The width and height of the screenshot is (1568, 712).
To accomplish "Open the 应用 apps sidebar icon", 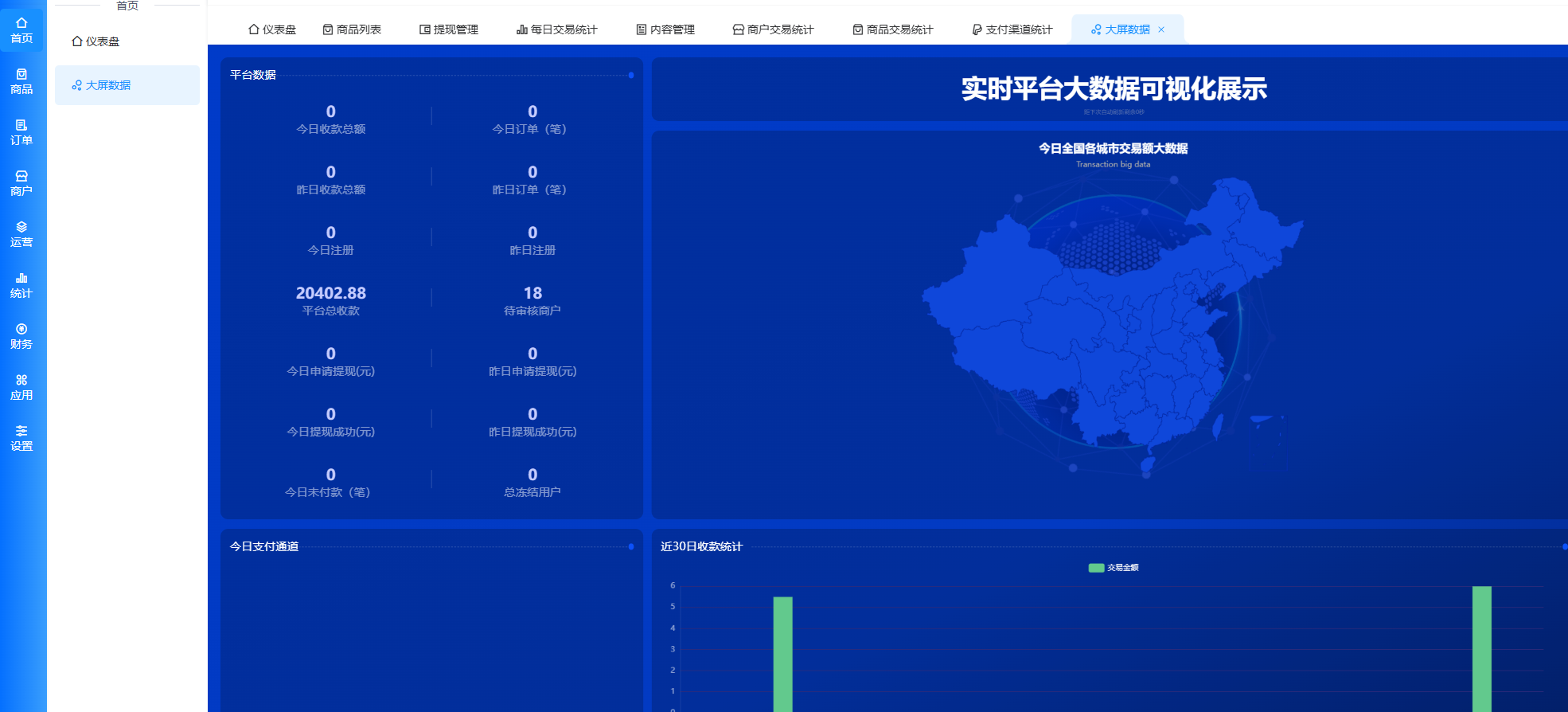I will click(x=21, y=387).
